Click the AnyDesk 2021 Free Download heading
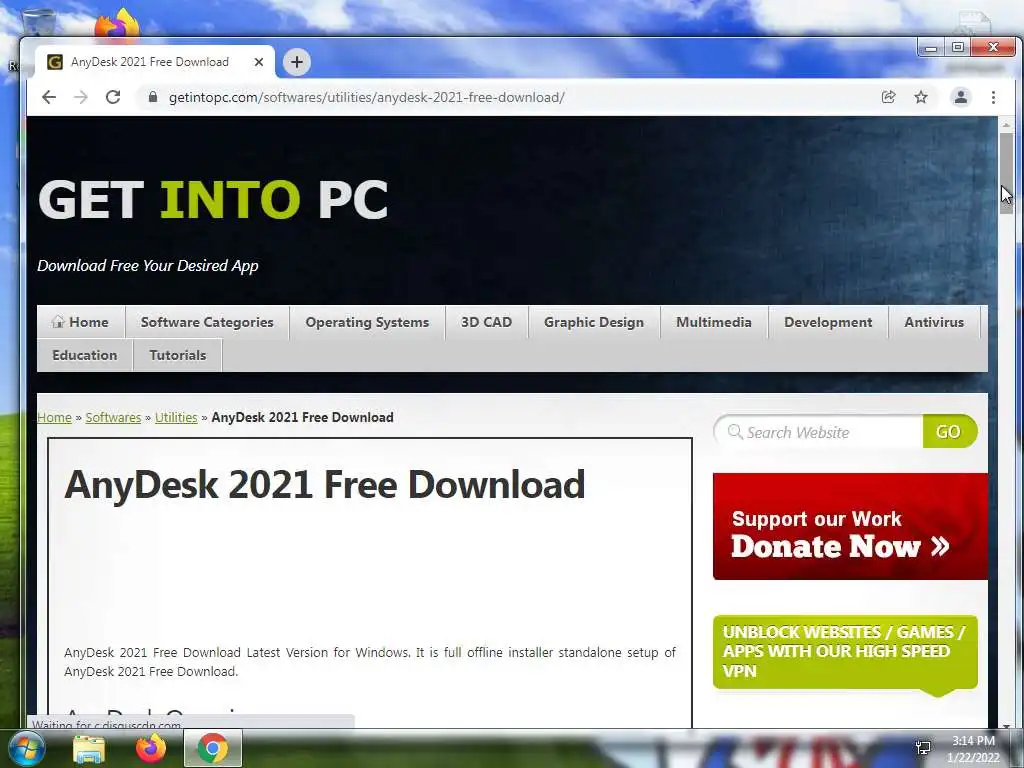 point(325,484)
